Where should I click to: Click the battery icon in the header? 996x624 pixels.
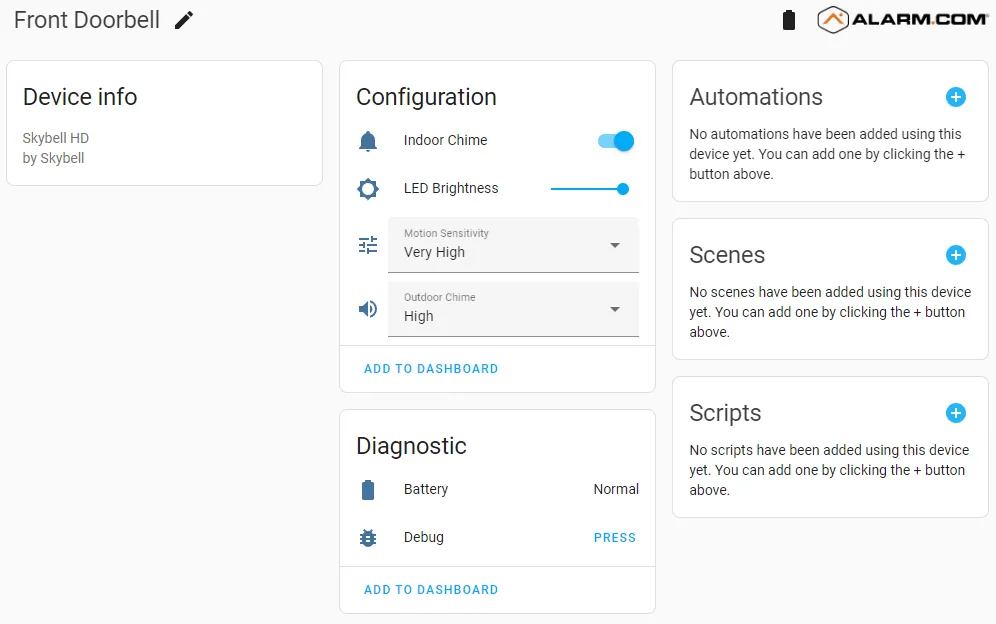[789, 20]
